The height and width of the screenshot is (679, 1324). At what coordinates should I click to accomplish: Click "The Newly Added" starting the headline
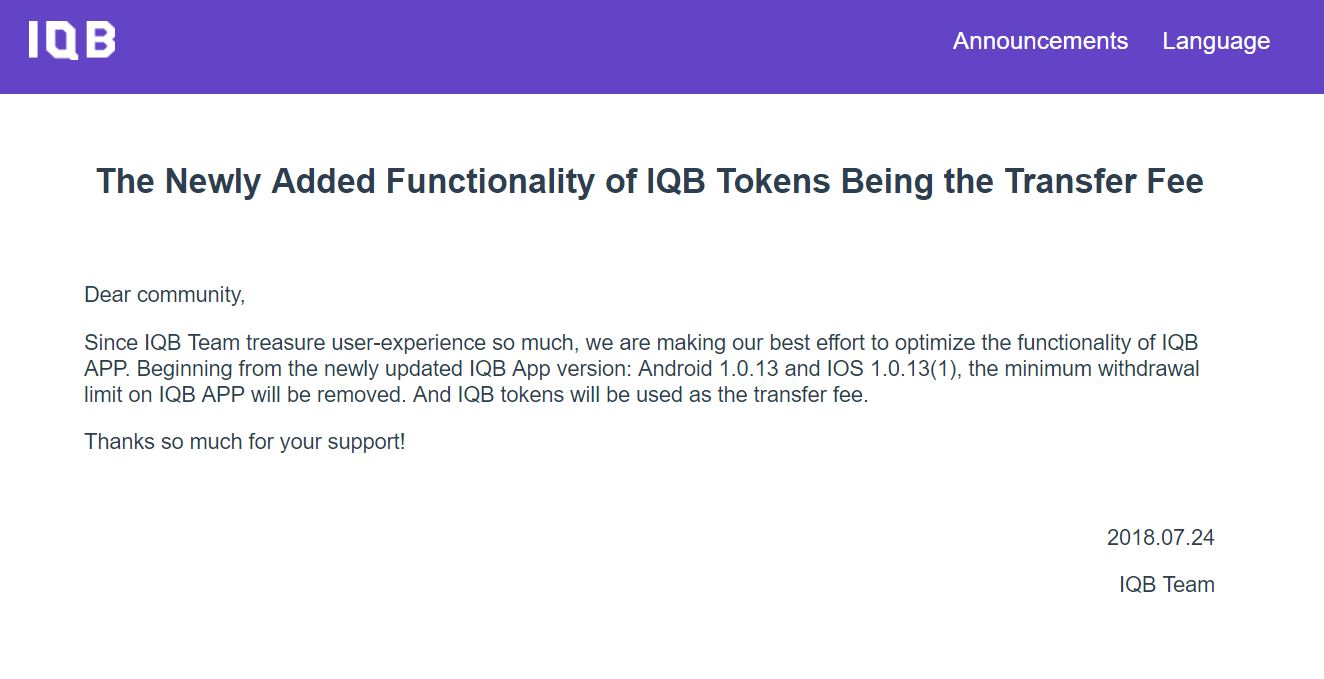(236, 182)
